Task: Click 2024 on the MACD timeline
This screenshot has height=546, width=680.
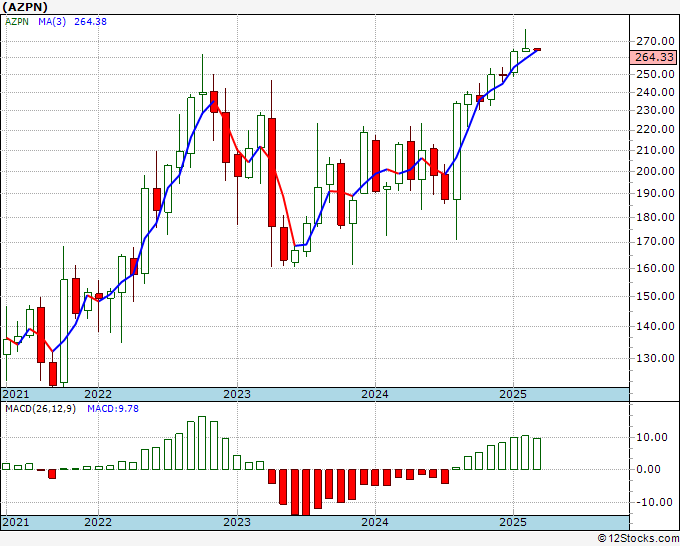Action: click(x=375, y=522)
